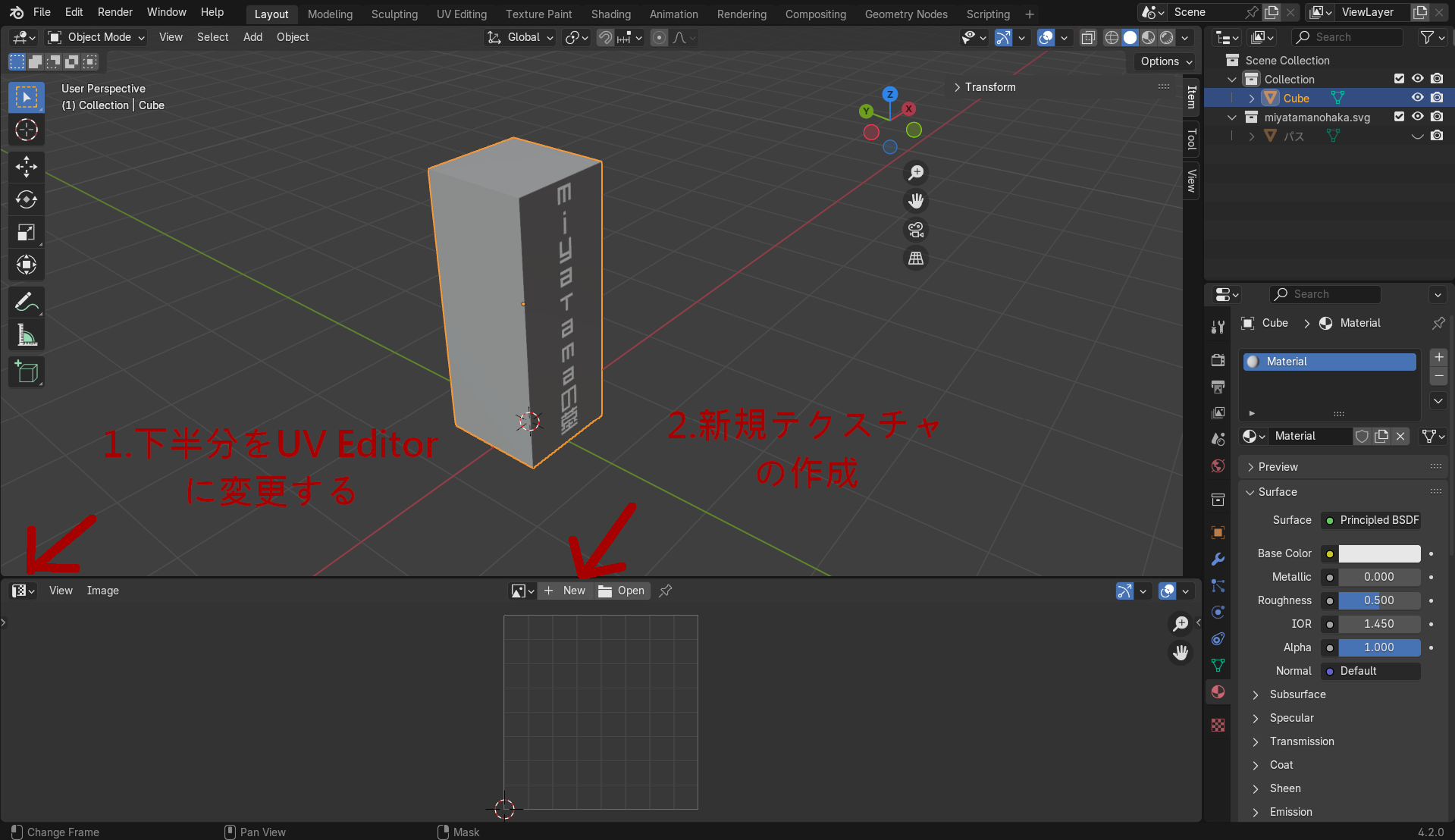Open the Texture properties checker tab
Viewport: 1455px width, 840px height.
[1218, 726]
